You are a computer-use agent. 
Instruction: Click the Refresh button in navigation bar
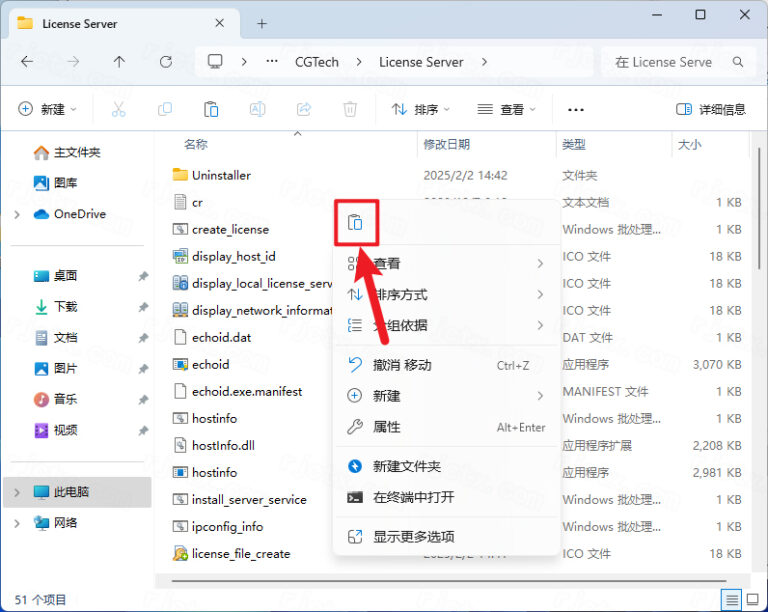[x=166, y=62]
